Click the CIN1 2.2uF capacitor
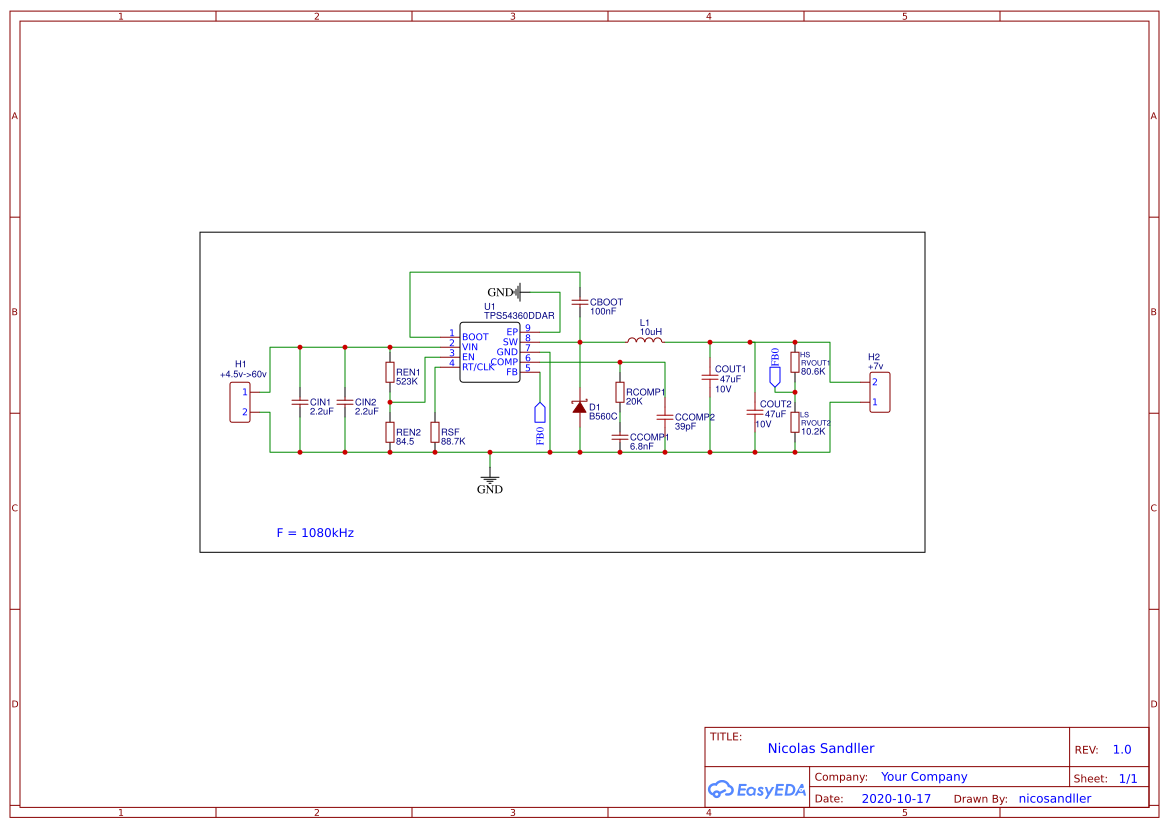1169x828 pixels. pyautogui.click(x=299, y=402)
